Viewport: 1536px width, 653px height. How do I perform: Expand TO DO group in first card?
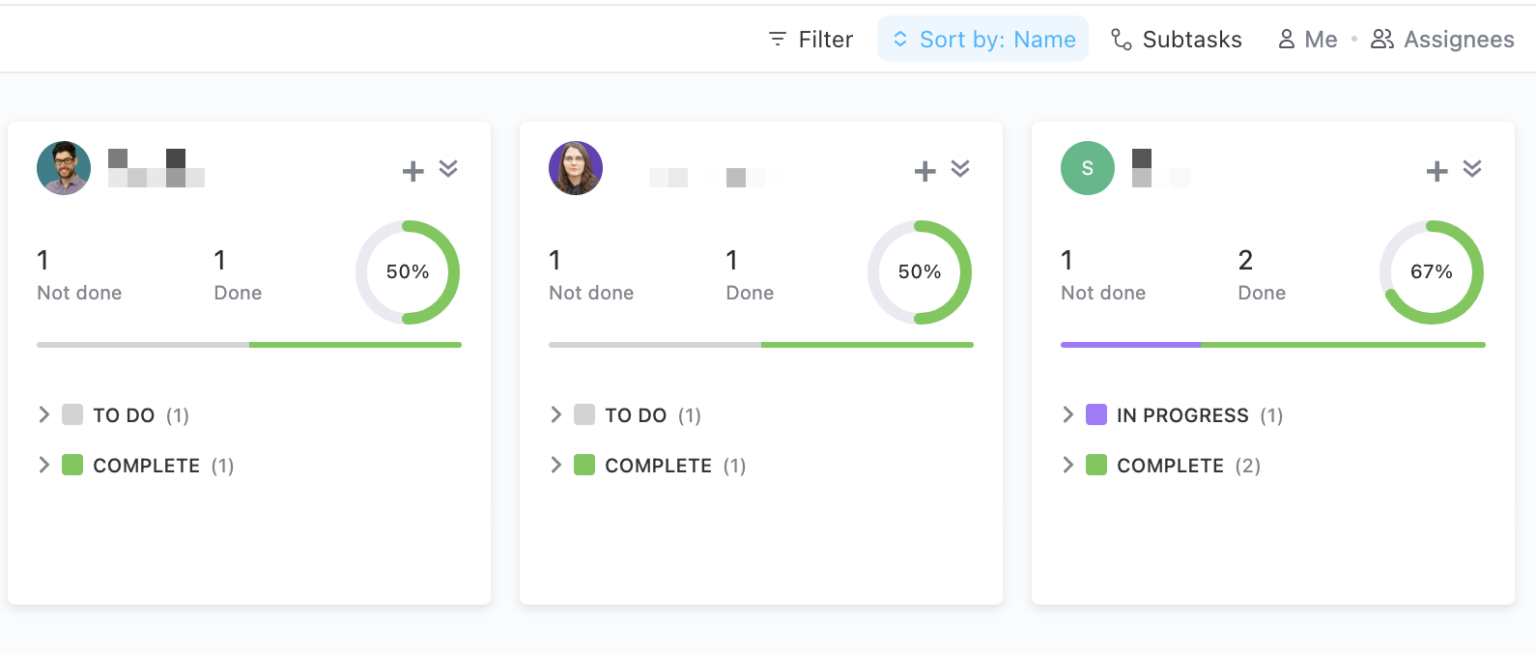tap(44, 414)
